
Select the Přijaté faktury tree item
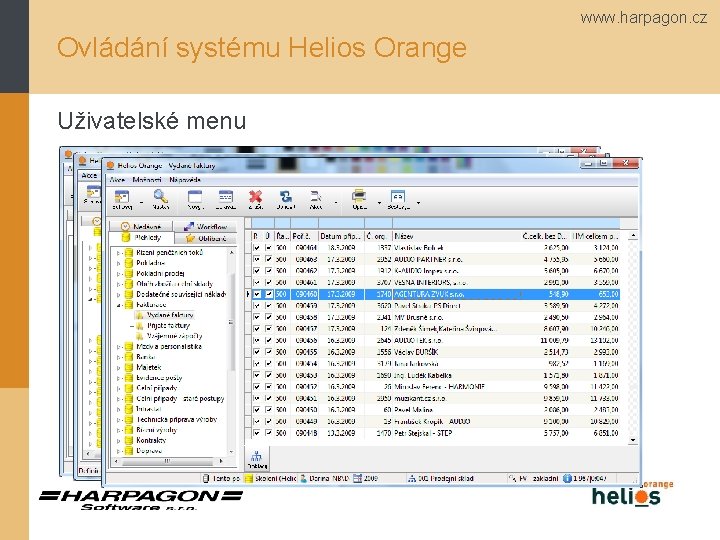tap(169, 326)
